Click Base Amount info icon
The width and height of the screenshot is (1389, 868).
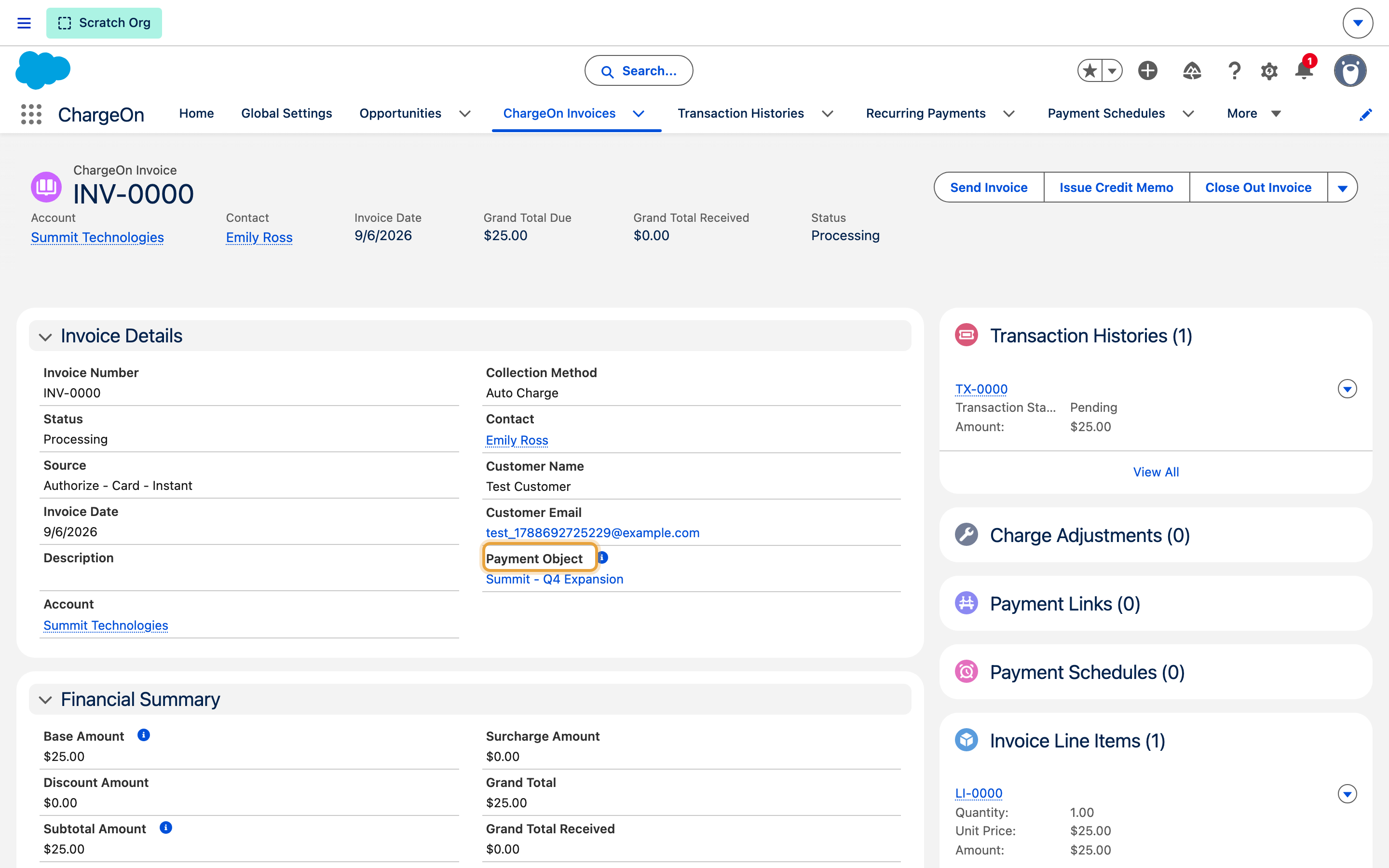coord(144,735)
